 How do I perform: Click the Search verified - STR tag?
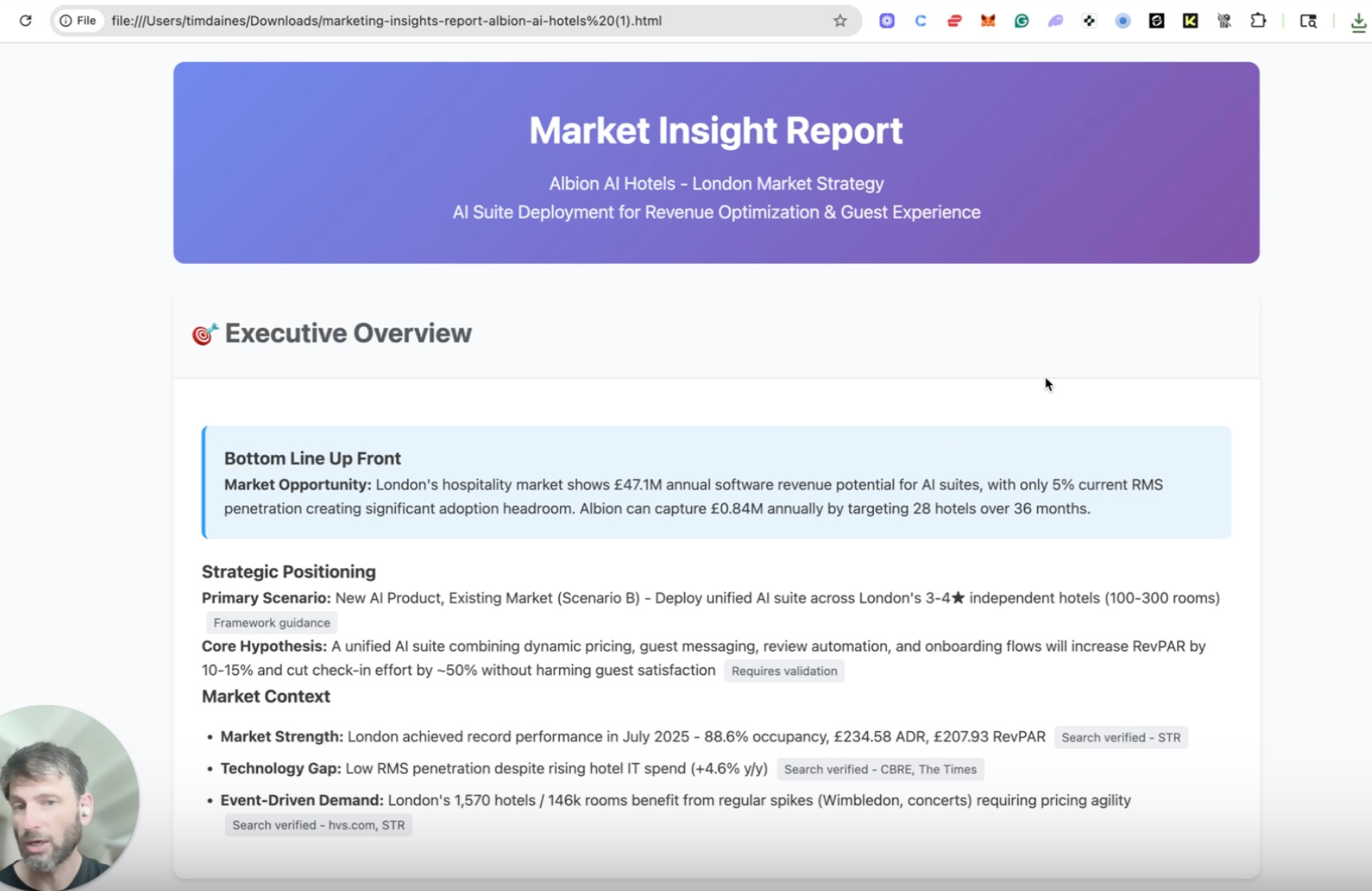pos(1121,737)
